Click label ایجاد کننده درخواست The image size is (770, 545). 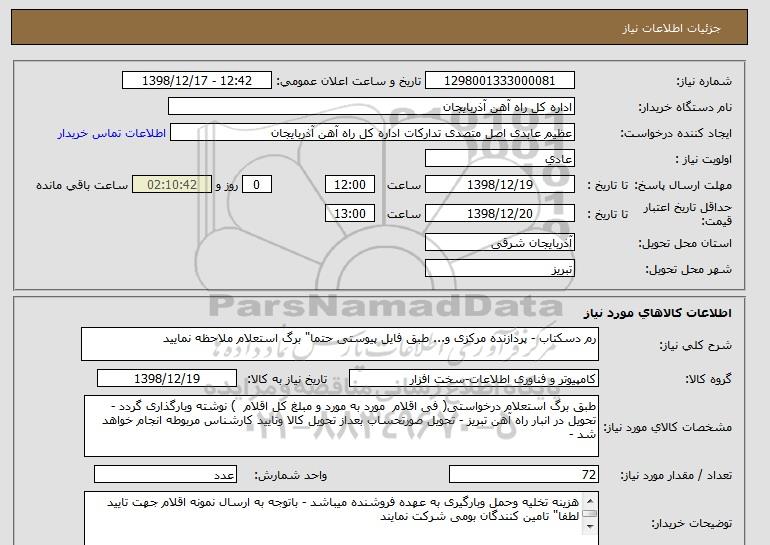pos(676,134)
